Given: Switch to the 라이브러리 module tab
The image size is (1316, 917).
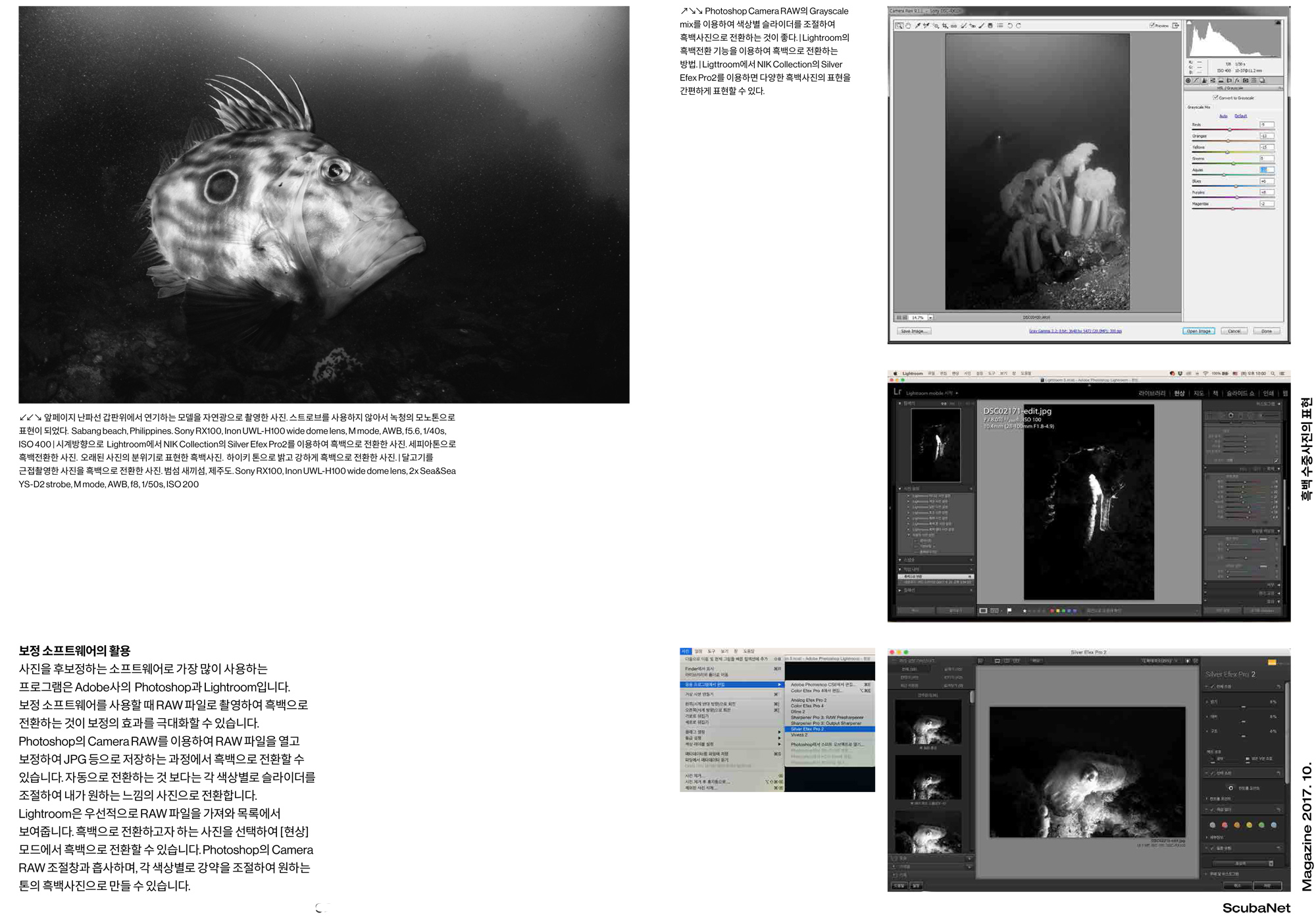Looking at the screenshot, I should (x=1151, y=393).
